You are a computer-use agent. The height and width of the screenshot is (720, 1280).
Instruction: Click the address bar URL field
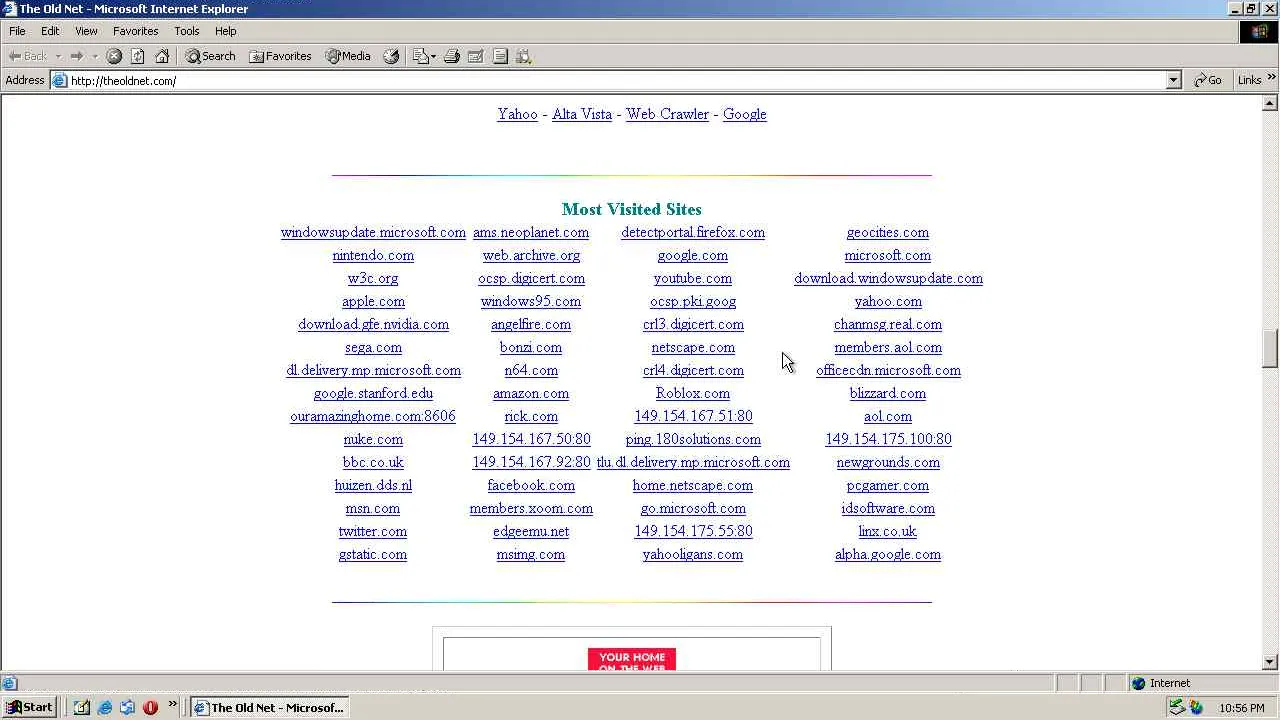coord(617,80)
